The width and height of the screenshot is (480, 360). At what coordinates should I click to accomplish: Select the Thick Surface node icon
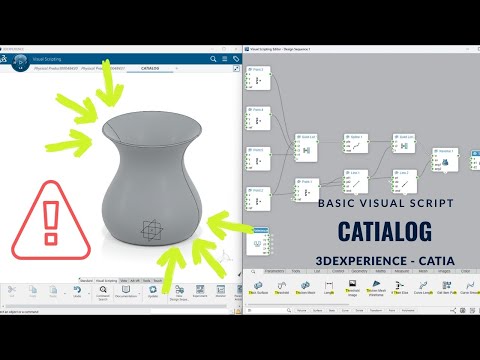click(258, 285)
